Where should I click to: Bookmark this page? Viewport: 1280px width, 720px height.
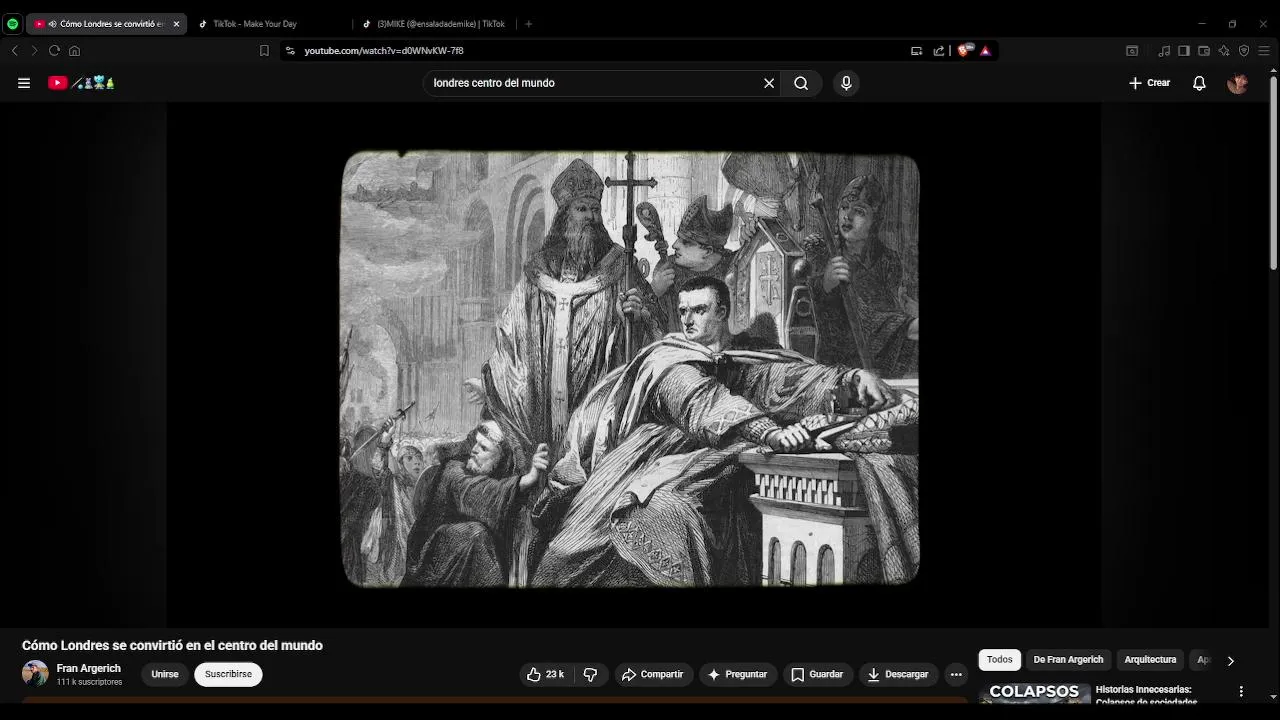tap(264, 51)
